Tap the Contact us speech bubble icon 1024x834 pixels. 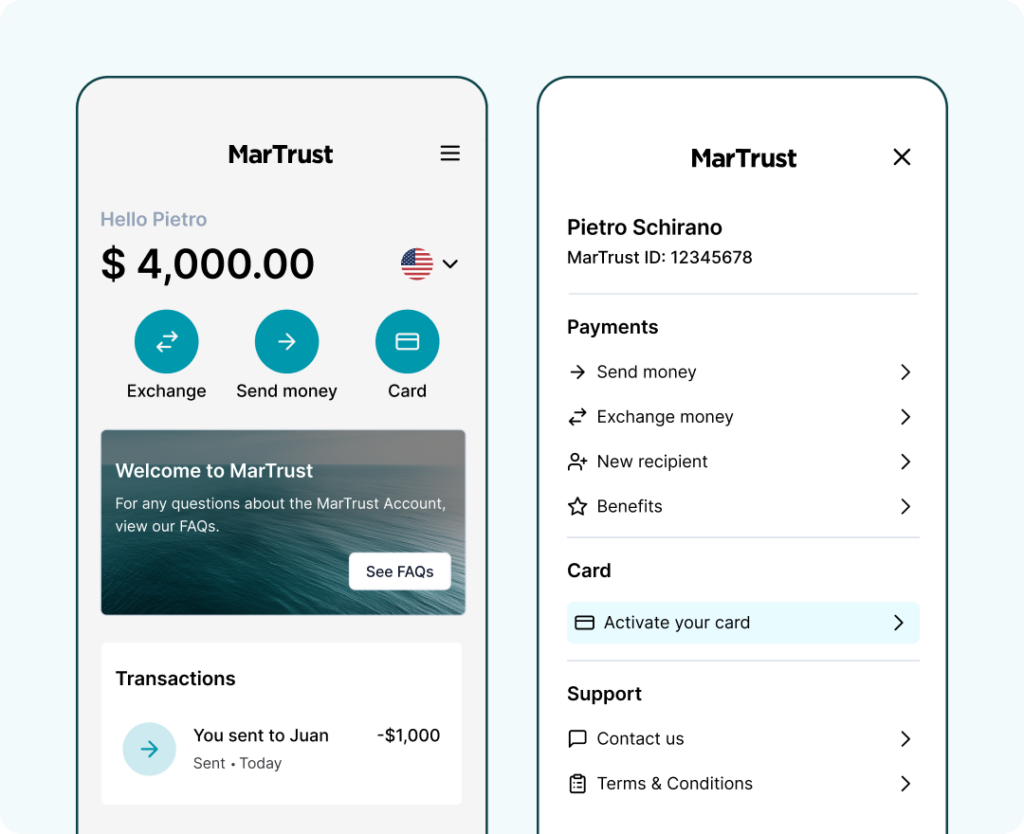(578, 739)
